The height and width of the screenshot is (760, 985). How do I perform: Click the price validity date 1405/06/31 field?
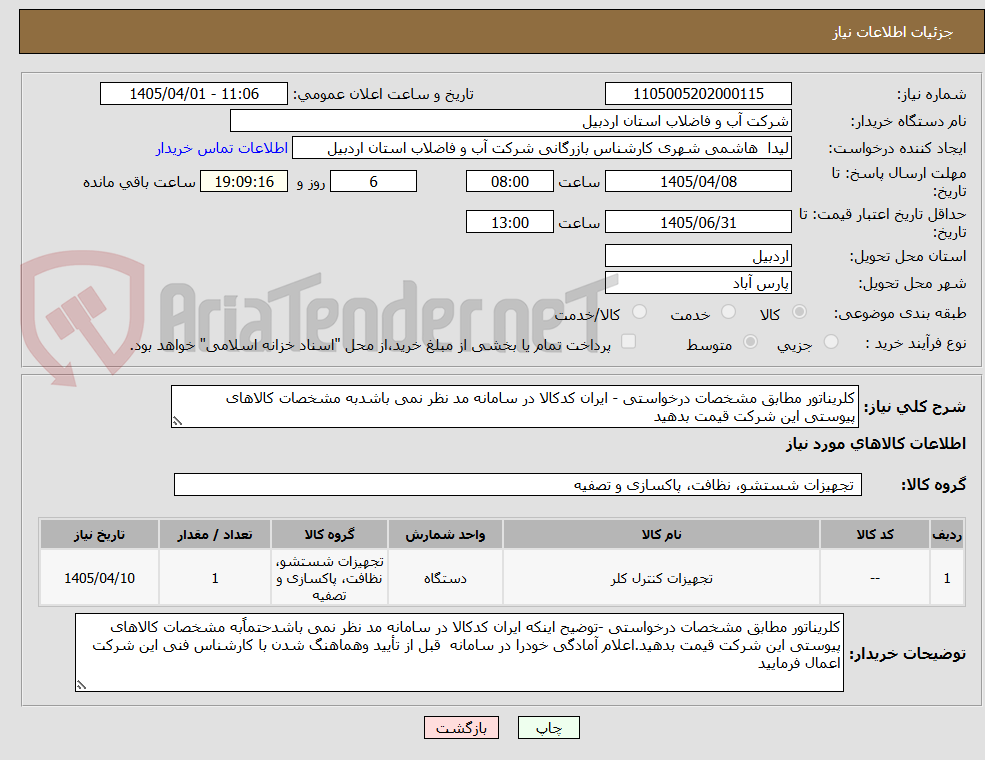coord(698,222)
